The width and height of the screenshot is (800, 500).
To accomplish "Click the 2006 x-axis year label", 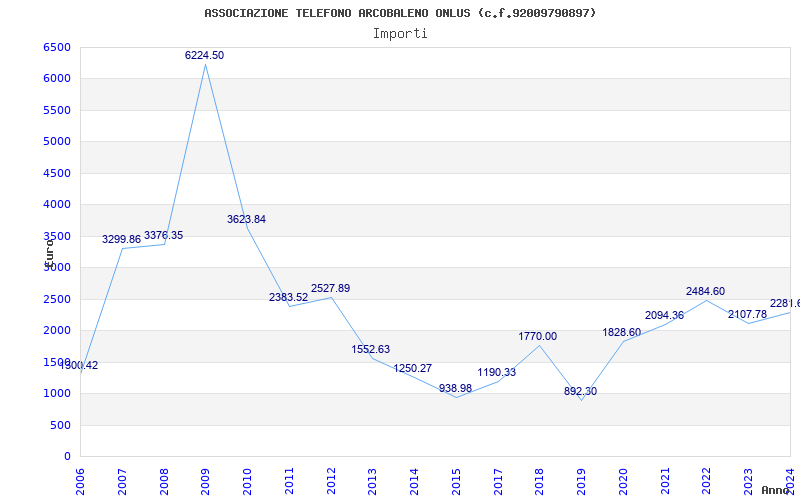I will coord(80,482).
